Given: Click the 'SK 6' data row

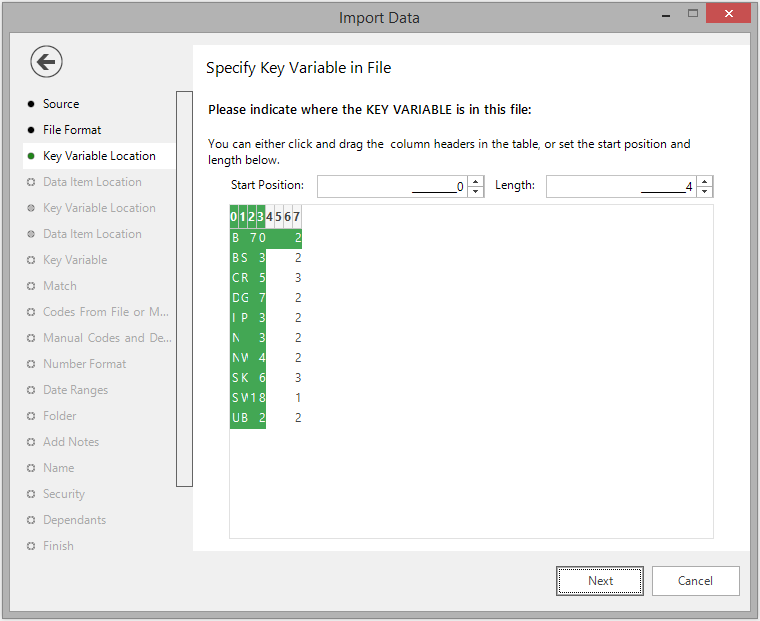Looking at the screenshot, I should 266,378.
